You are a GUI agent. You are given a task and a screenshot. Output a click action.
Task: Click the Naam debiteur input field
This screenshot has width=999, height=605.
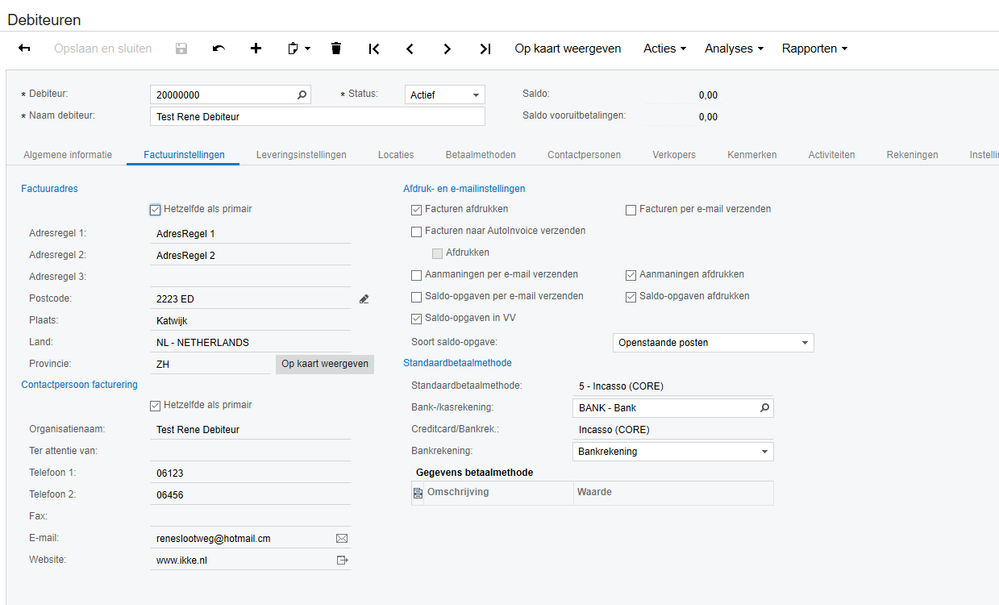coord(317,116)
